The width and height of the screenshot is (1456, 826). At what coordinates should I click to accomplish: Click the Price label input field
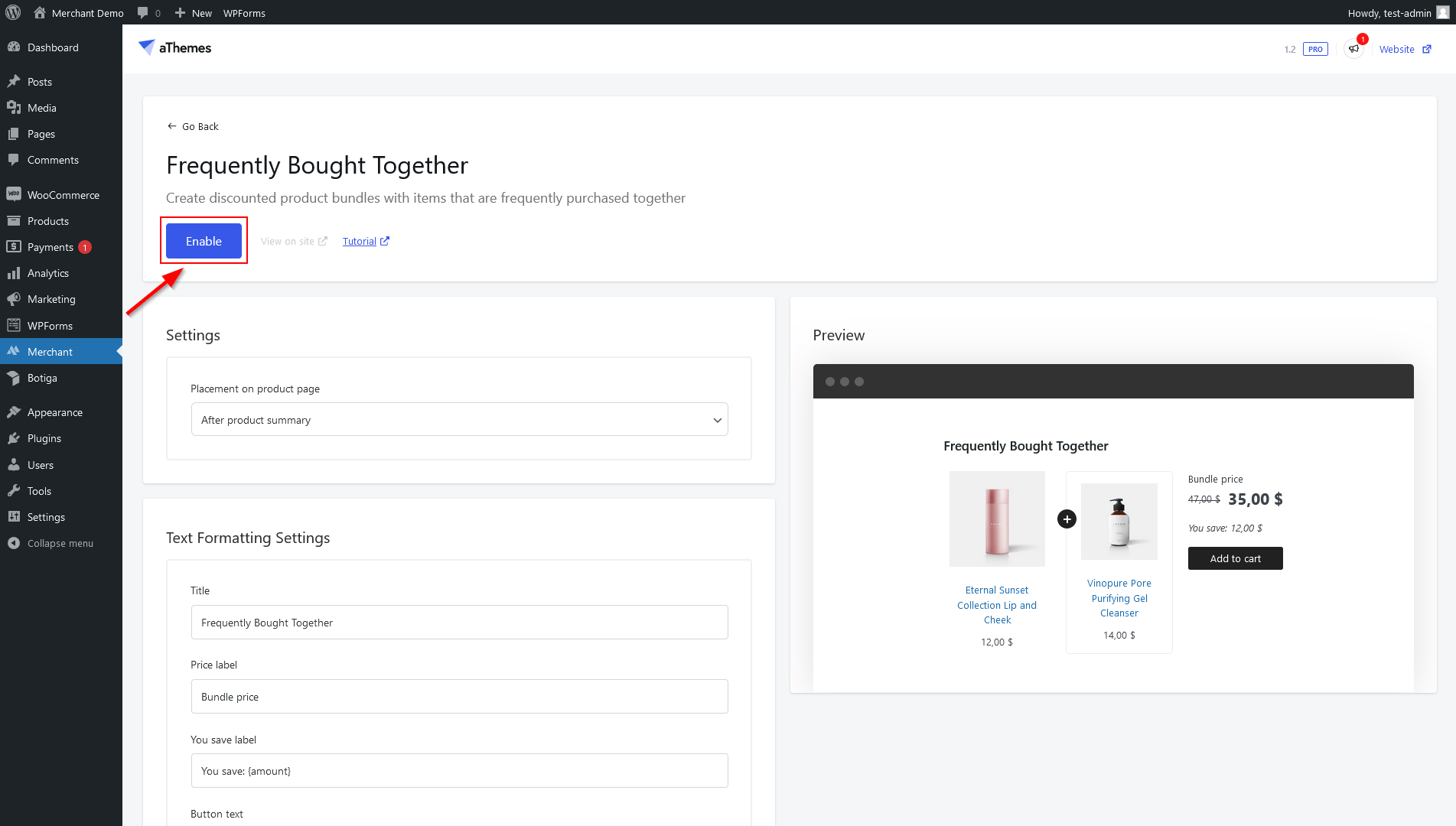pos(459,697)
